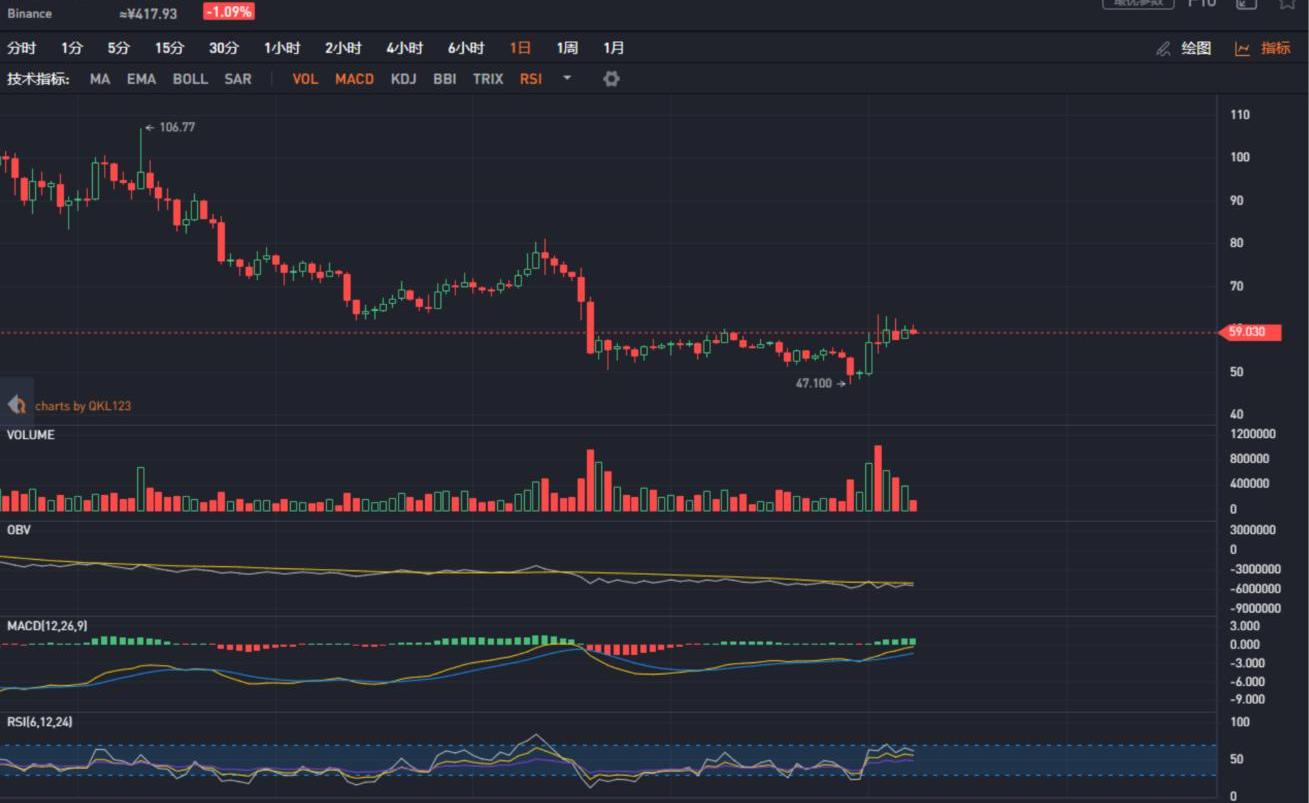The height and width of the screenshot is (803, 1309).
Task: Toggle the VOL indicator
Action: [305, 78]
